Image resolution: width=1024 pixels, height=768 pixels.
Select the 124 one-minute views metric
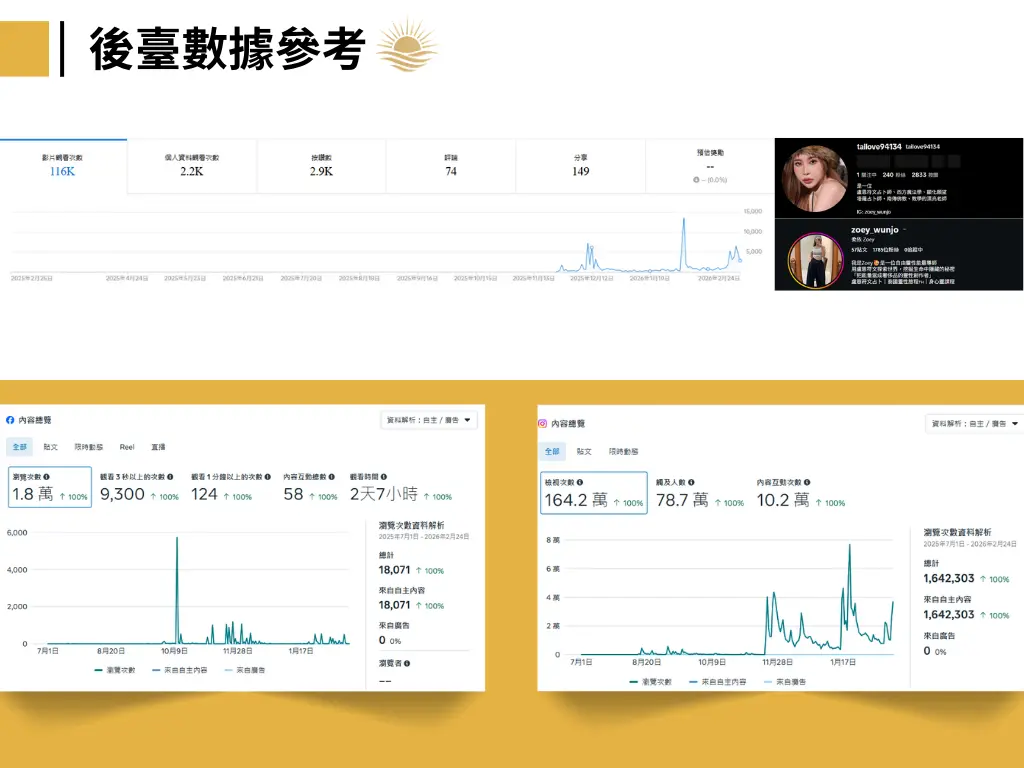(x=231, y=487)
